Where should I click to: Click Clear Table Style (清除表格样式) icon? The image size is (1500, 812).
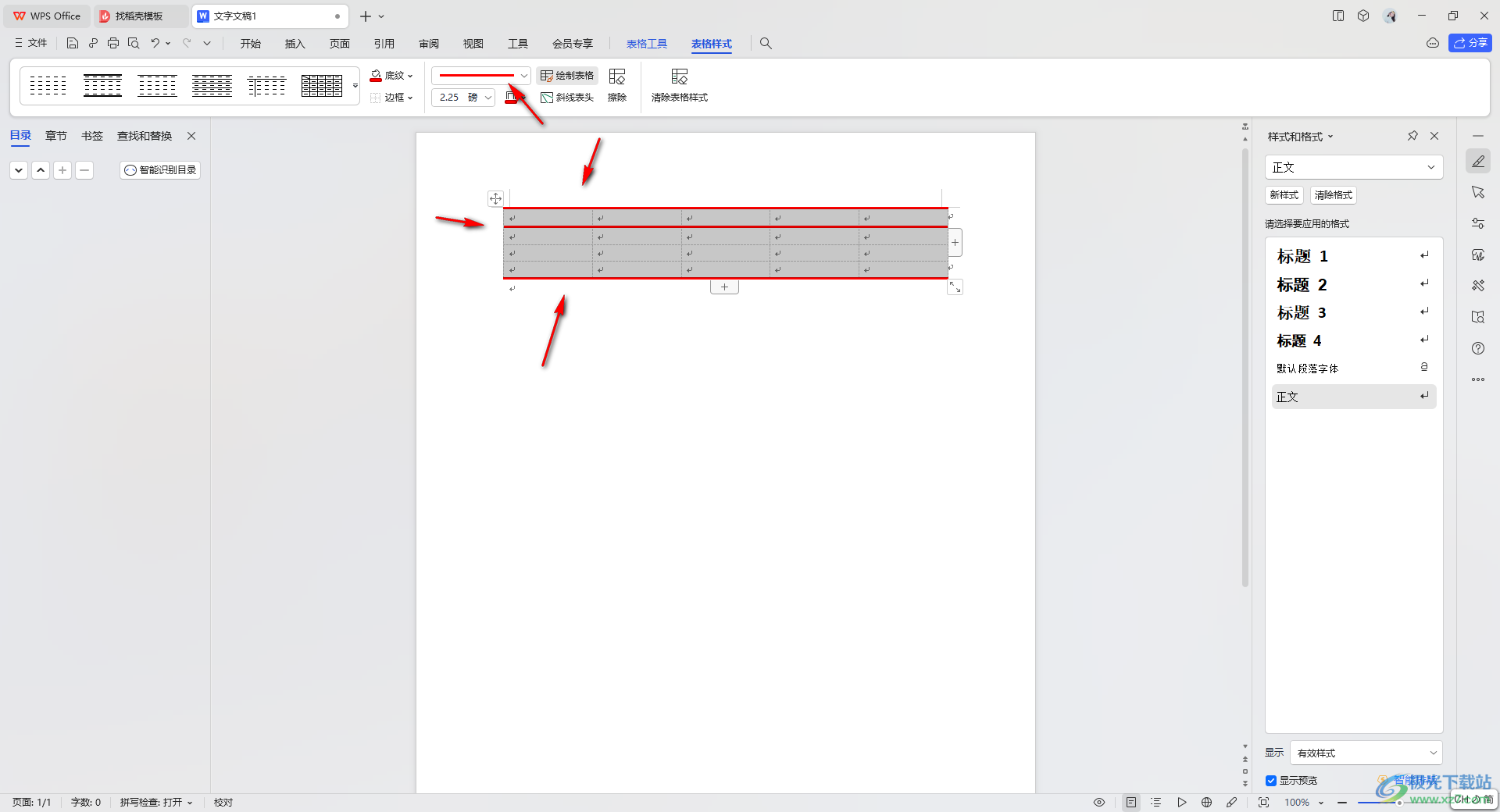point(680,86)
